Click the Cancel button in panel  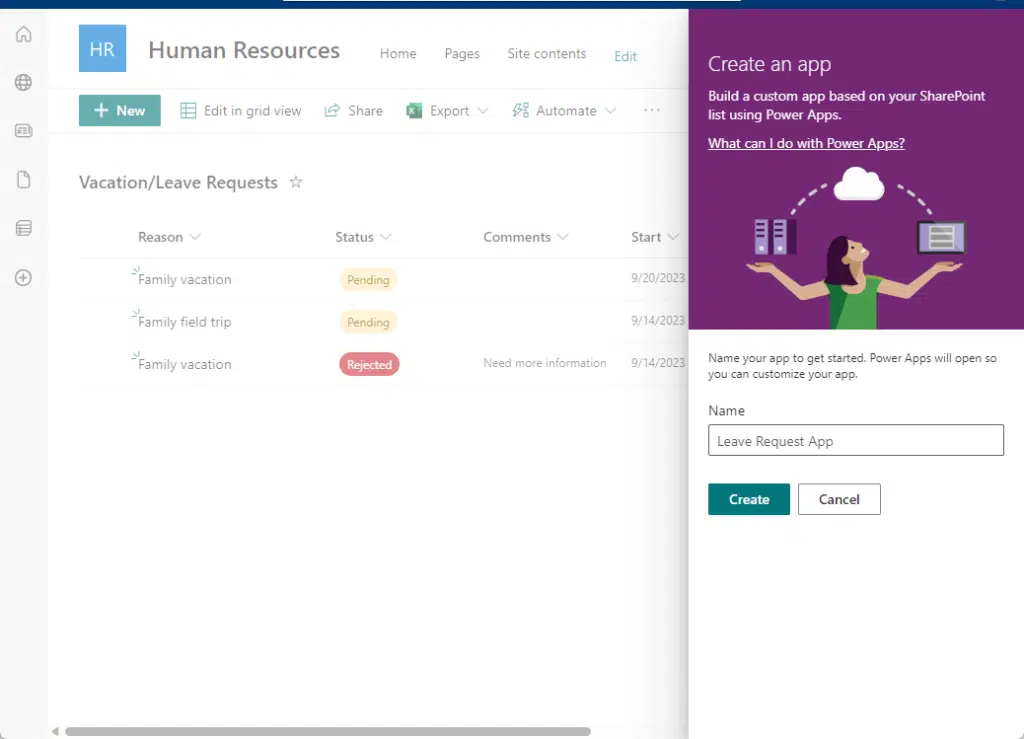(x=839, y=499)
